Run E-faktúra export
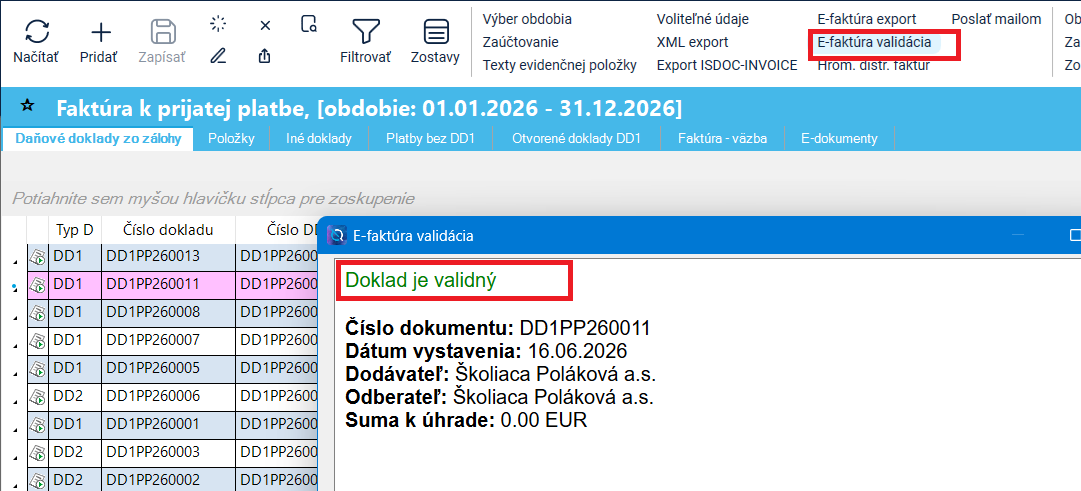This screenshot has width=1081, height=491. [867, 19]
